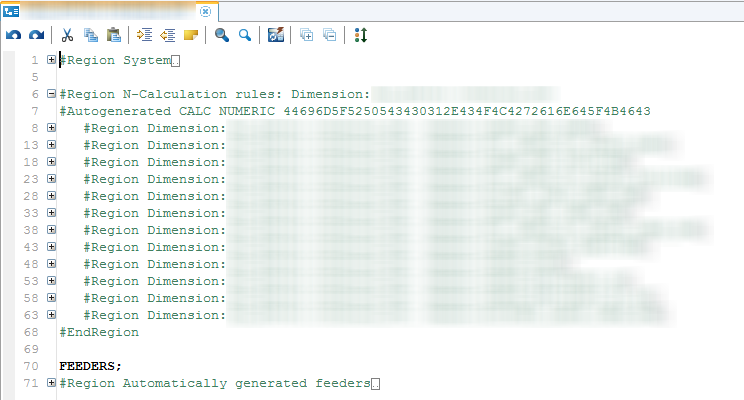Expand Region Dimension on line 58

click(51, 298)
